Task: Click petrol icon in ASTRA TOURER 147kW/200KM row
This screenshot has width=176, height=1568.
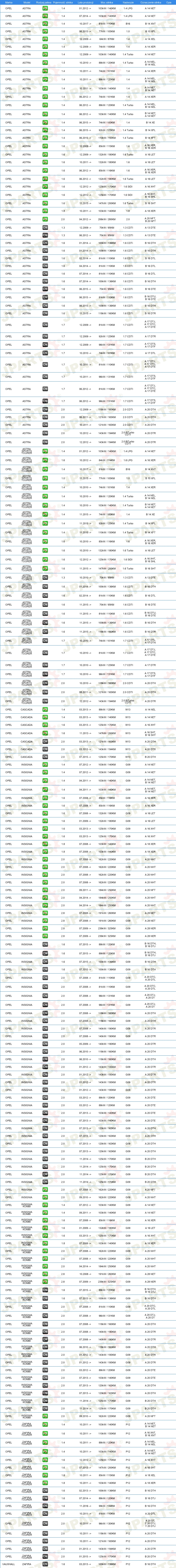Action: (x=45, y=569)
